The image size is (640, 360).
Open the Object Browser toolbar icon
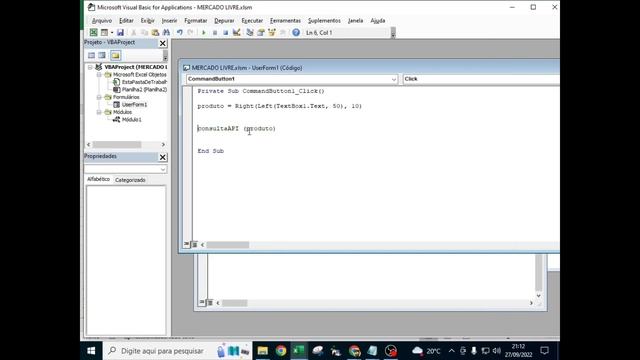pos(271,32)
